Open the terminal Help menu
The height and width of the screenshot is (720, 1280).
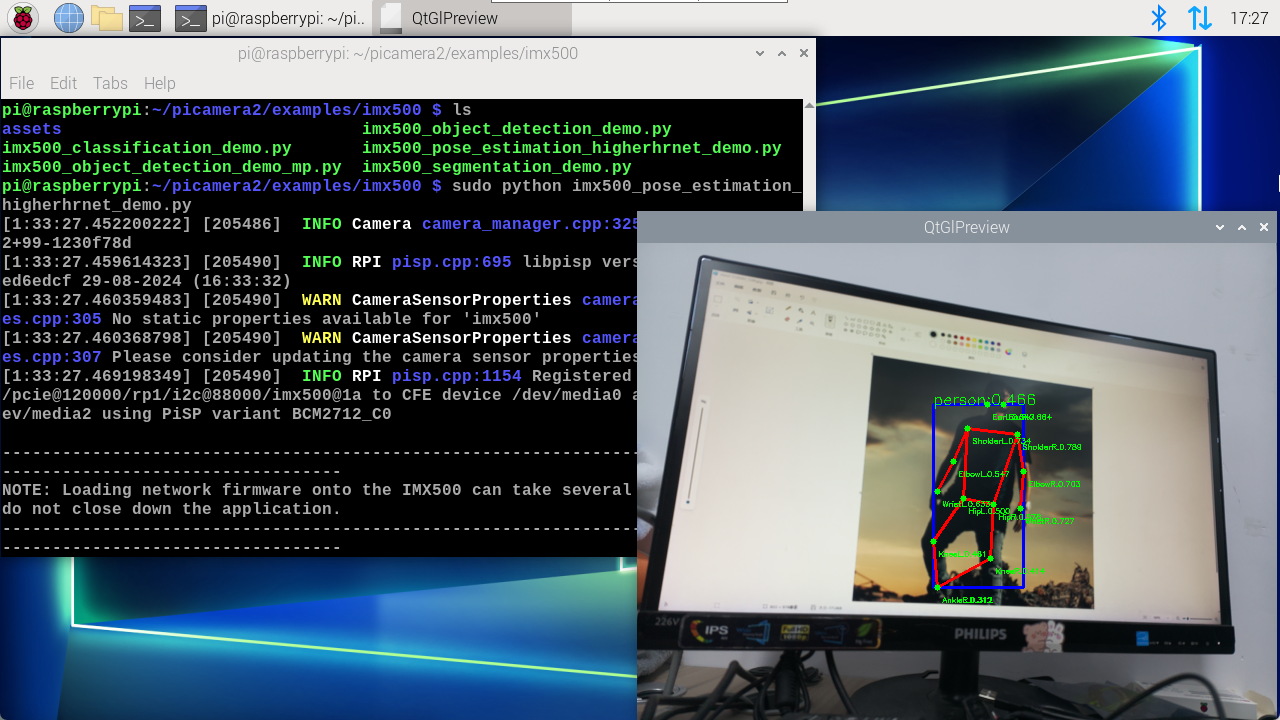[x=160, y=83]
